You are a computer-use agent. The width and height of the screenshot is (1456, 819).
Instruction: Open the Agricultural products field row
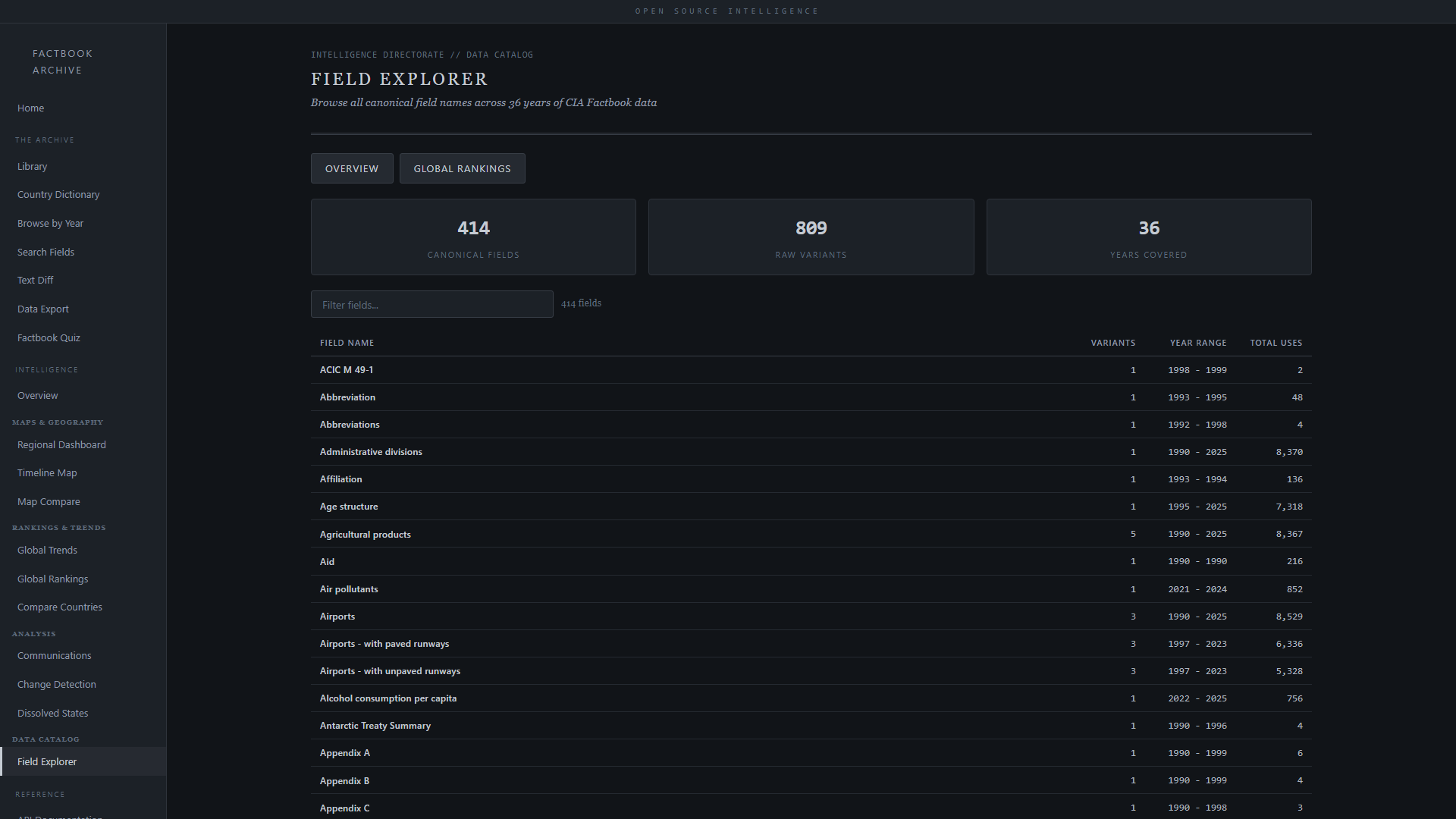coord(365,534)
